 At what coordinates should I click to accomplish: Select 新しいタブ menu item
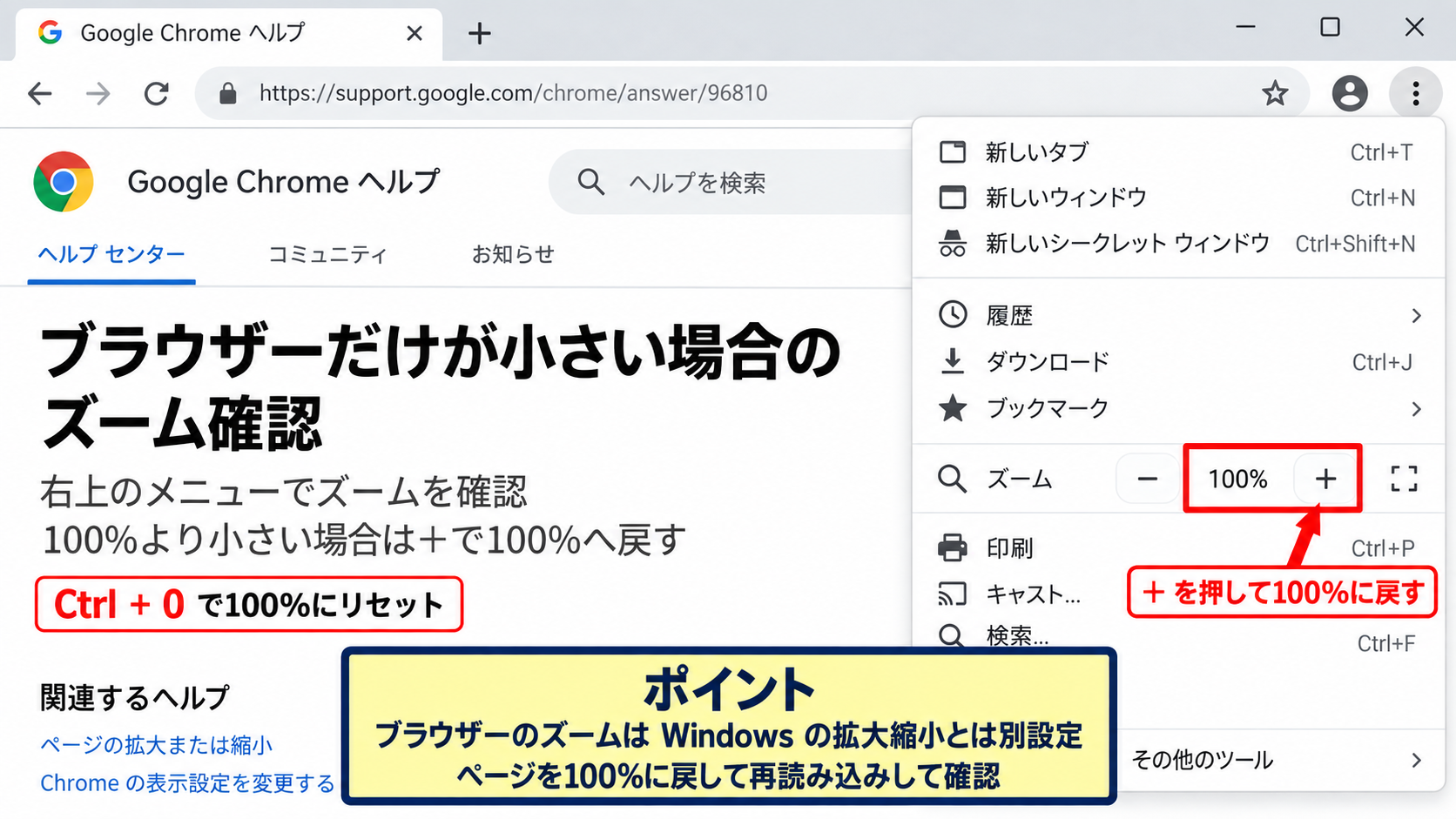coord(1178,152)
